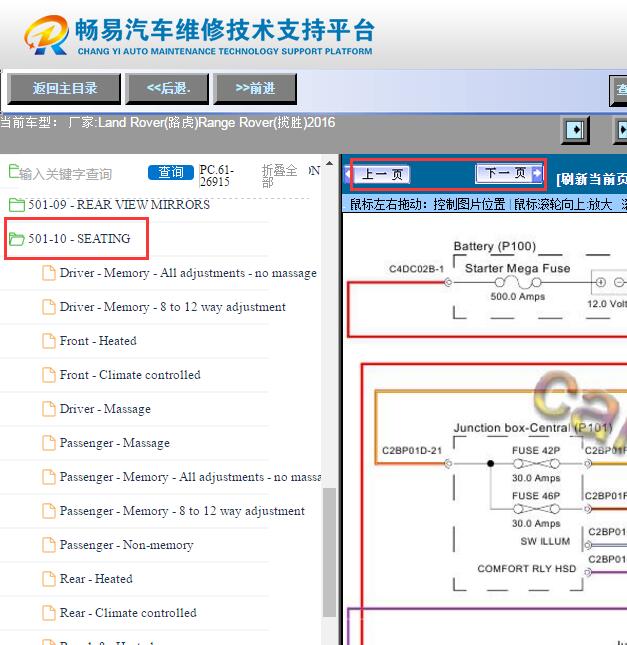Viewport: 627px width, 645px height.
Task: Click the PC.61-26915 text
Action: pyautogui.click(x=216, y=176)
